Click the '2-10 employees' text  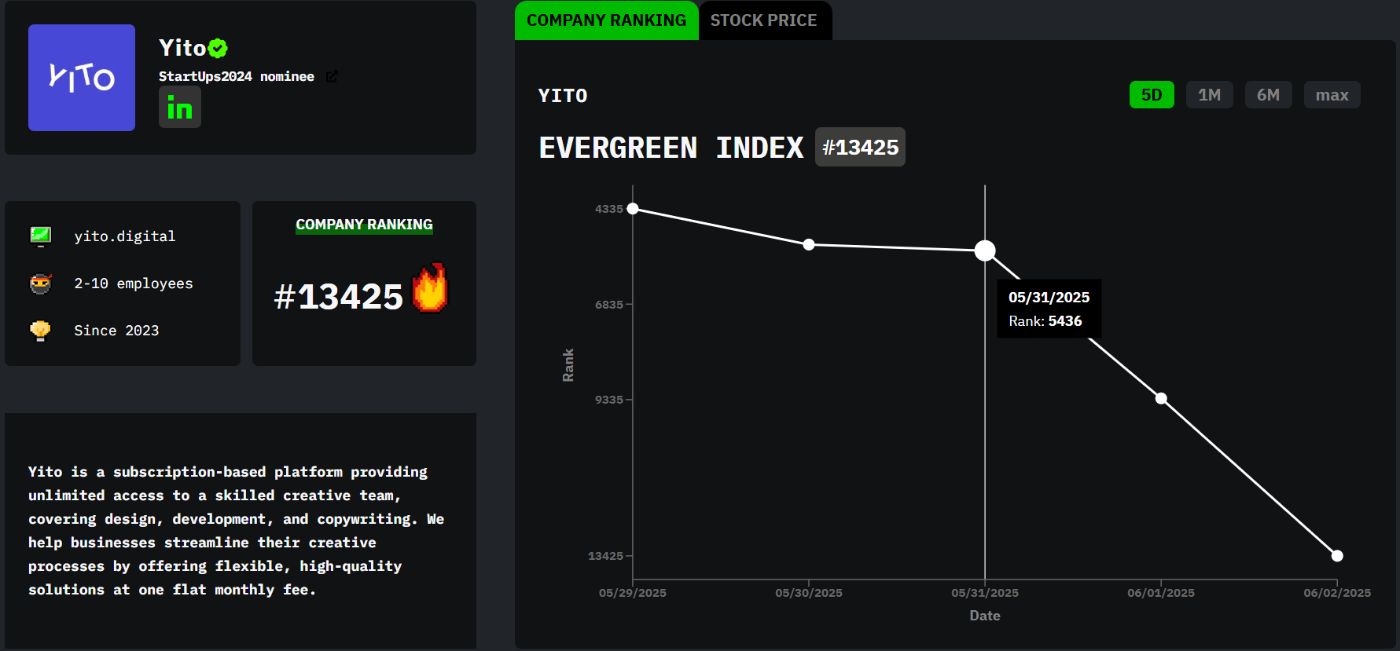pos(133,283)
